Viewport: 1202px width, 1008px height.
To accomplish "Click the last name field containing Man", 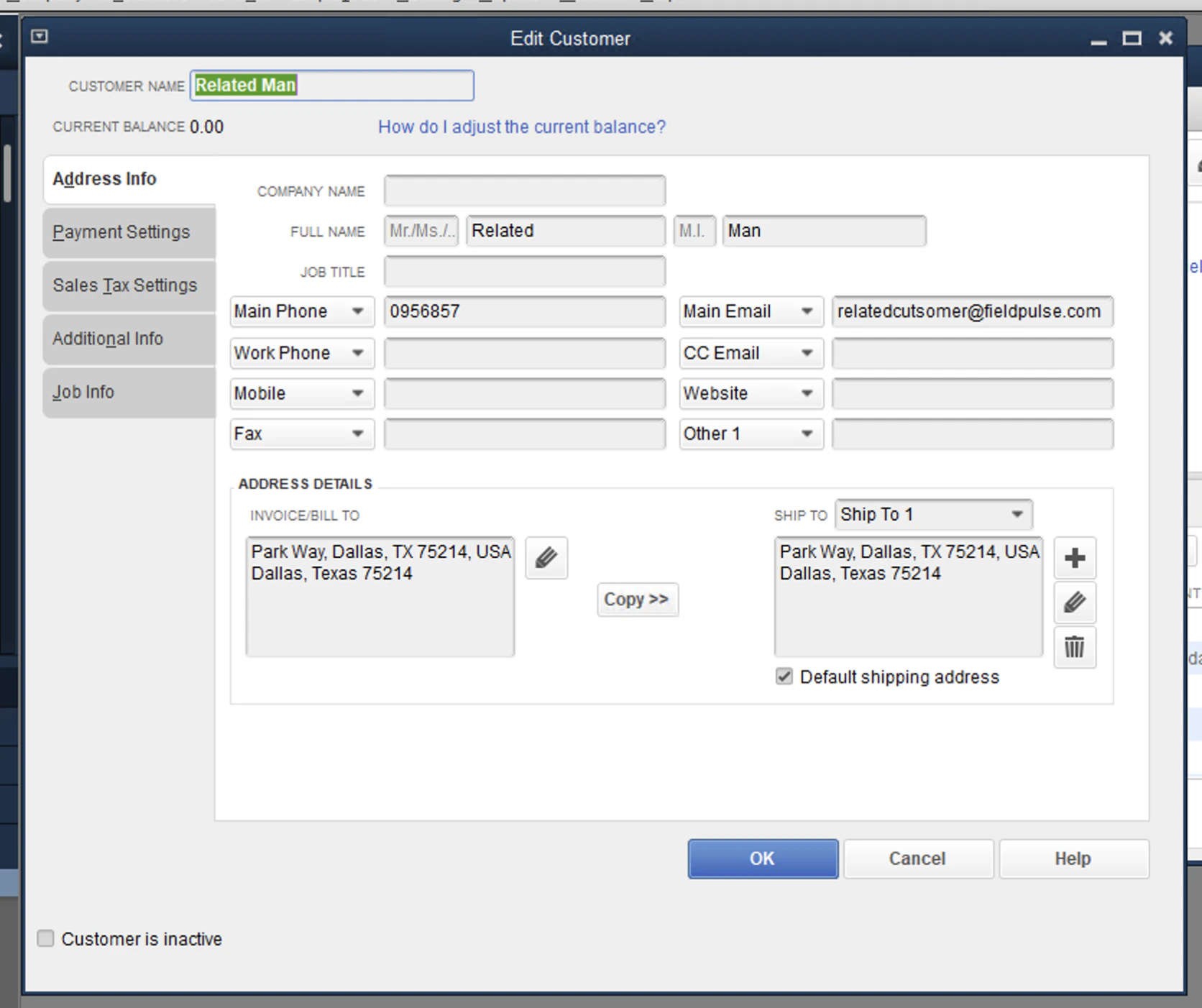I will click(825, 231).
